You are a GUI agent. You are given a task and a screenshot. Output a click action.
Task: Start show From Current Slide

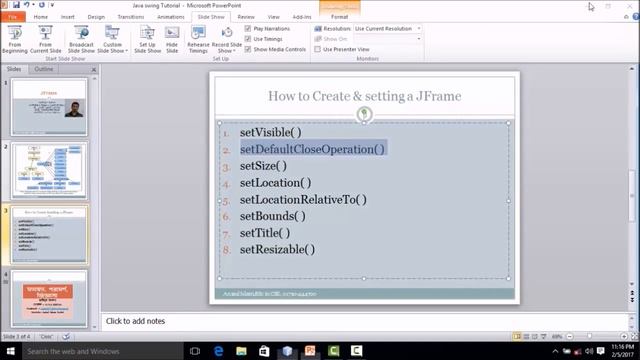[x=46, y=39]
